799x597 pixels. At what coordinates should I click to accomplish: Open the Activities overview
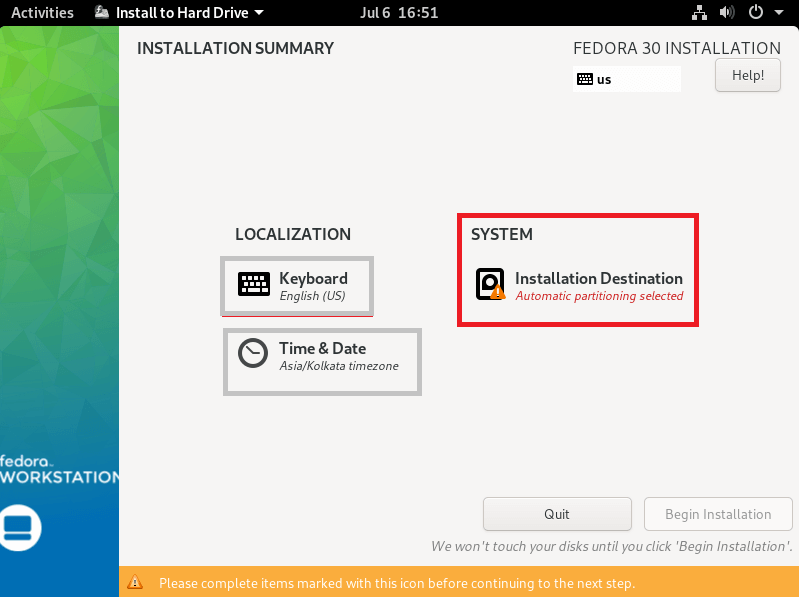pyautogui.click(x=42, y=12)
